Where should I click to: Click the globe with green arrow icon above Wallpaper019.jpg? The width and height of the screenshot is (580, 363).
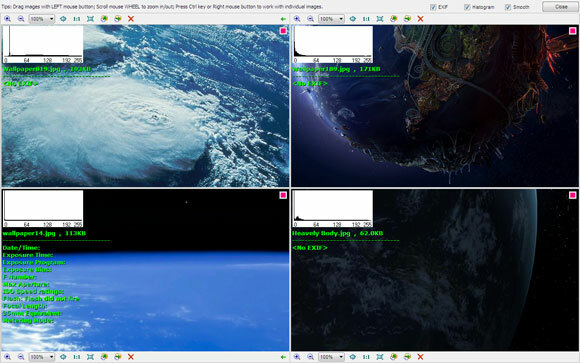point(118,19)
